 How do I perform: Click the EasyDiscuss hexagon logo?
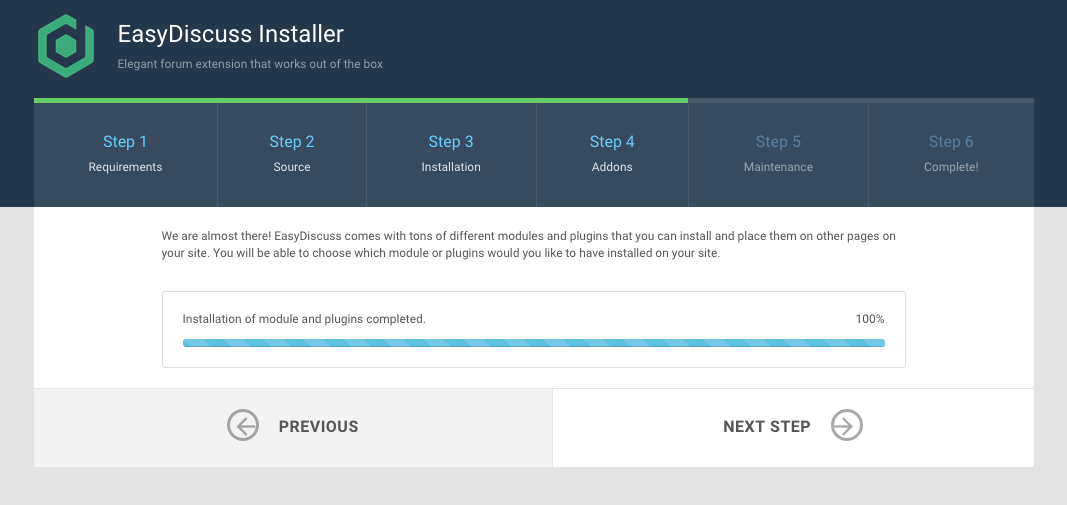pyautogui.click(x=66, y=46)
